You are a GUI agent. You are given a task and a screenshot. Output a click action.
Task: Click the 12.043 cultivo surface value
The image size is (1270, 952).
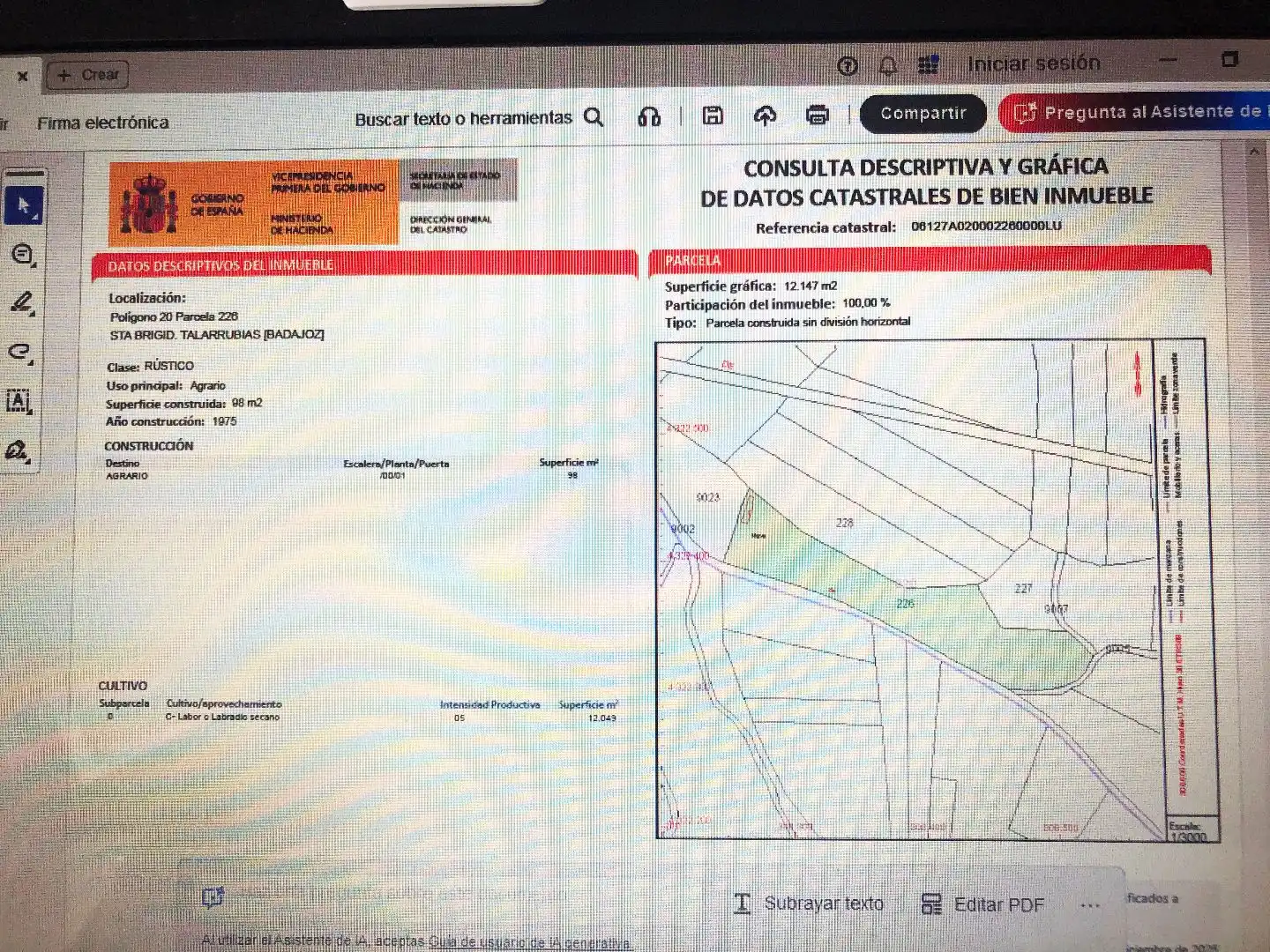[602, 718]
